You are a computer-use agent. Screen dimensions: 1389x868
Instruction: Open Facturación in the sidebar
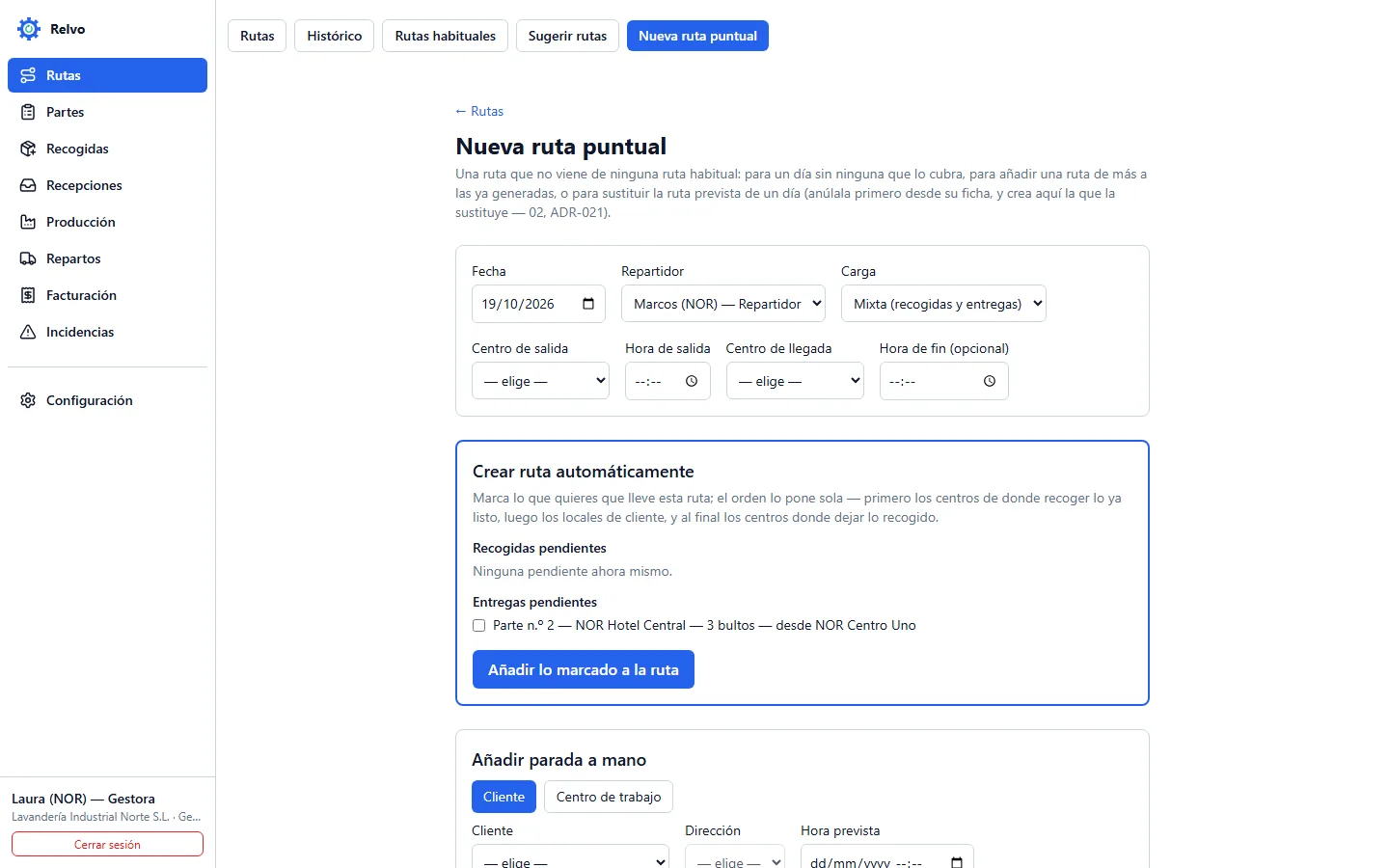[107, 295]
